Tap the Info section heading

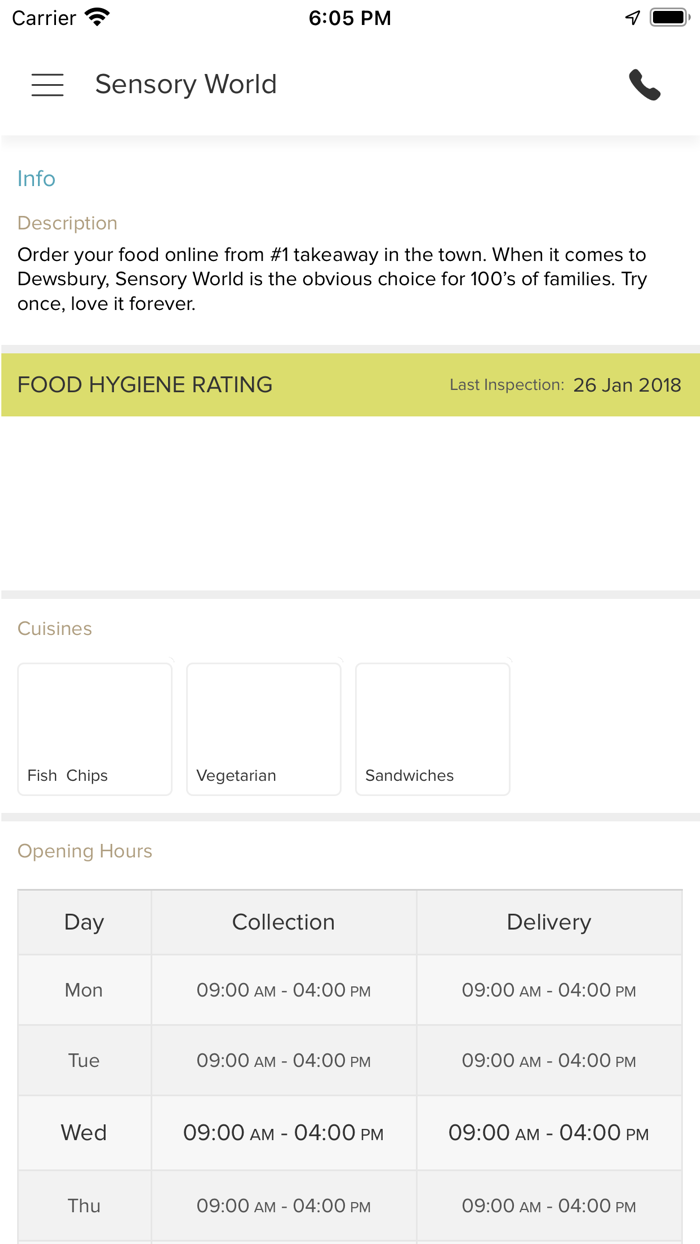click(x=36, y=179)
